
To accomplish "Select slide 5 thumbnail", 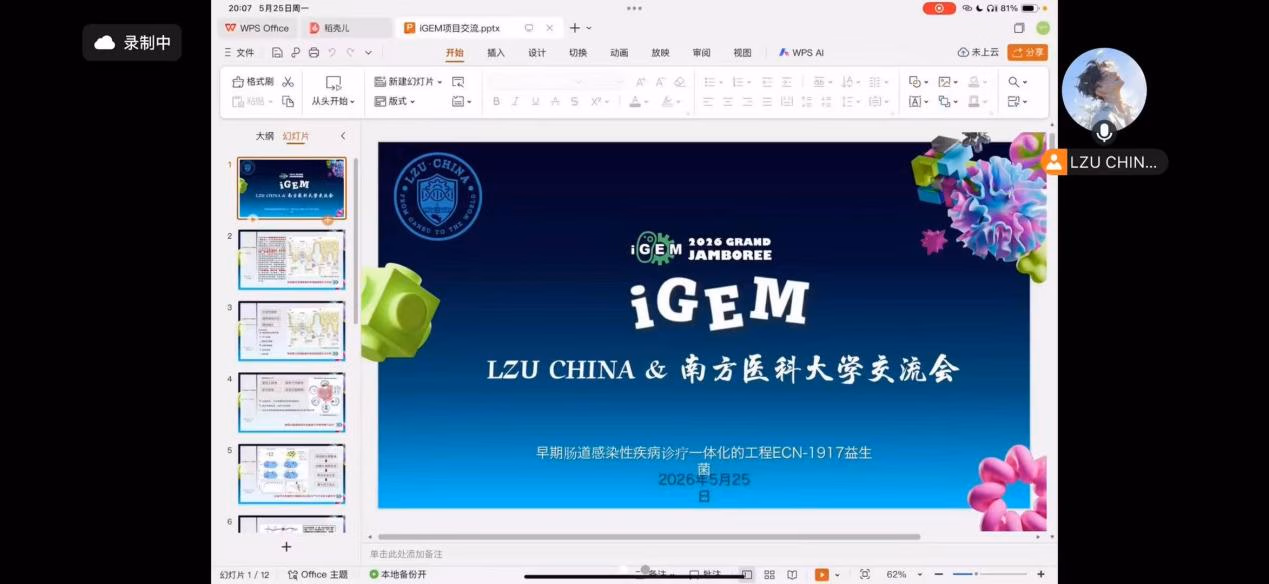I will [x=291, y=474].
